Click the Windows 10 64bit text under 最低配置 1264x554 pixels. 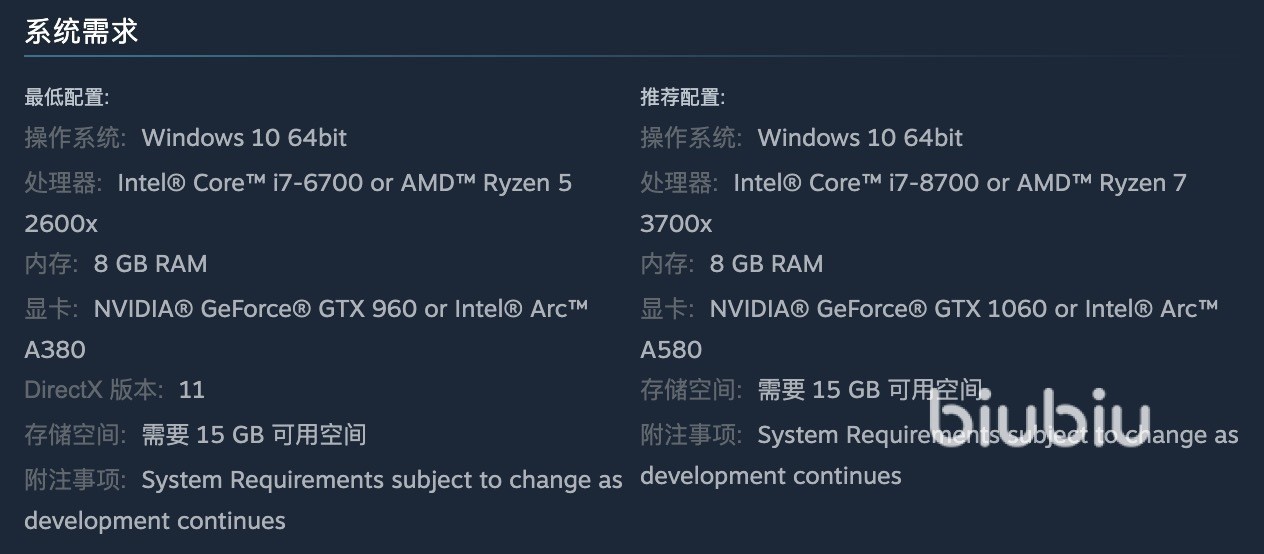[x=244, y=137]
